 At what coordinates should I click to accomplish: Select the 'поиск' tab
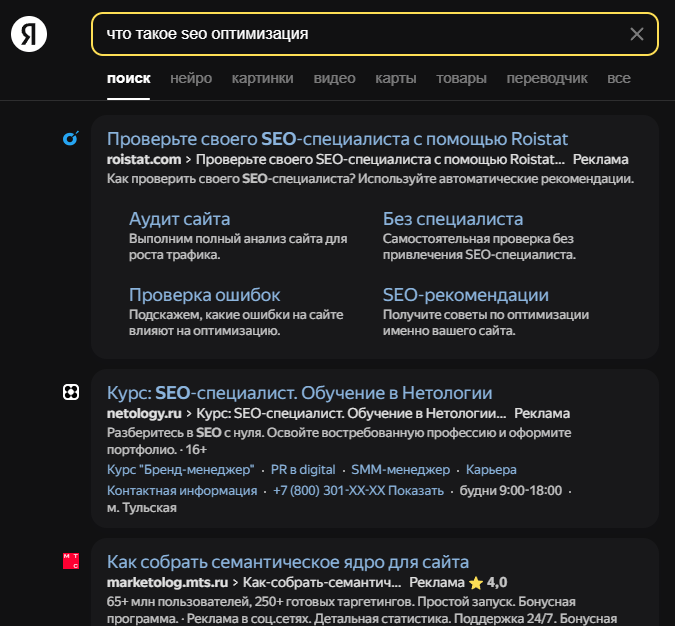click(128, 78)
